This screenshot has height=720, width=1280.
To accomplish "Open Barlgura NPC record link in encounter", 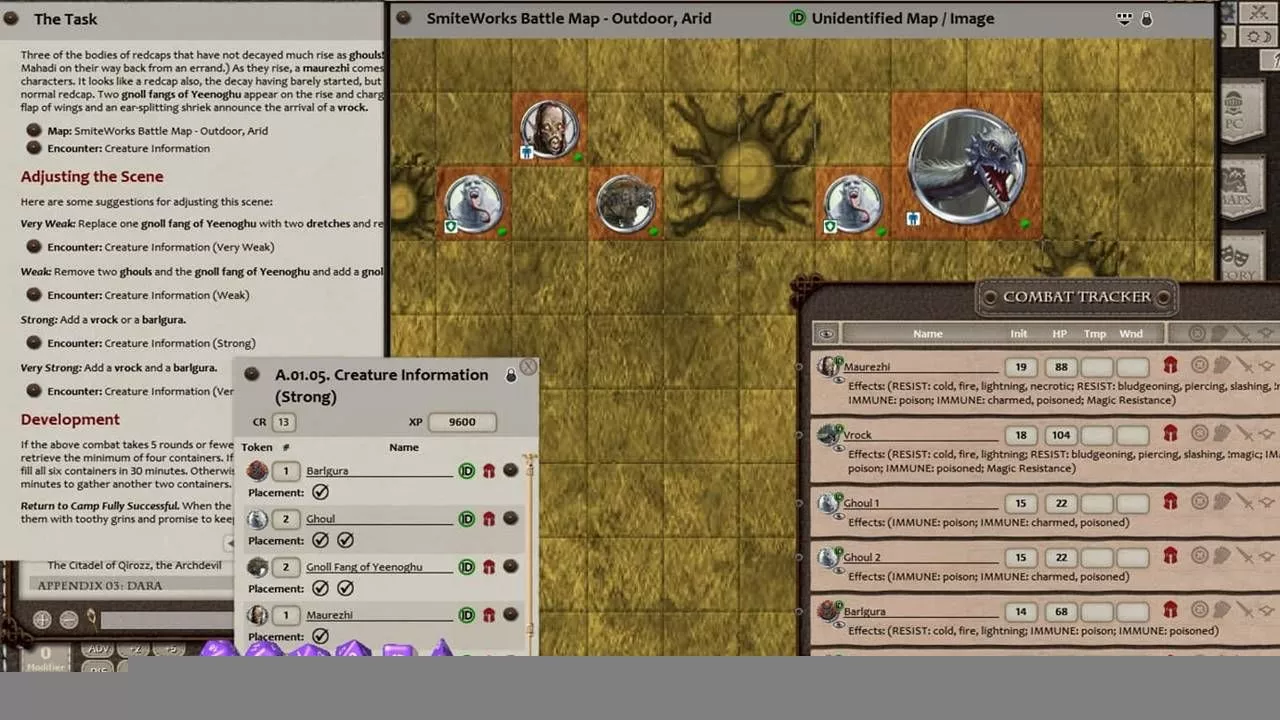I will coord(510,470).
